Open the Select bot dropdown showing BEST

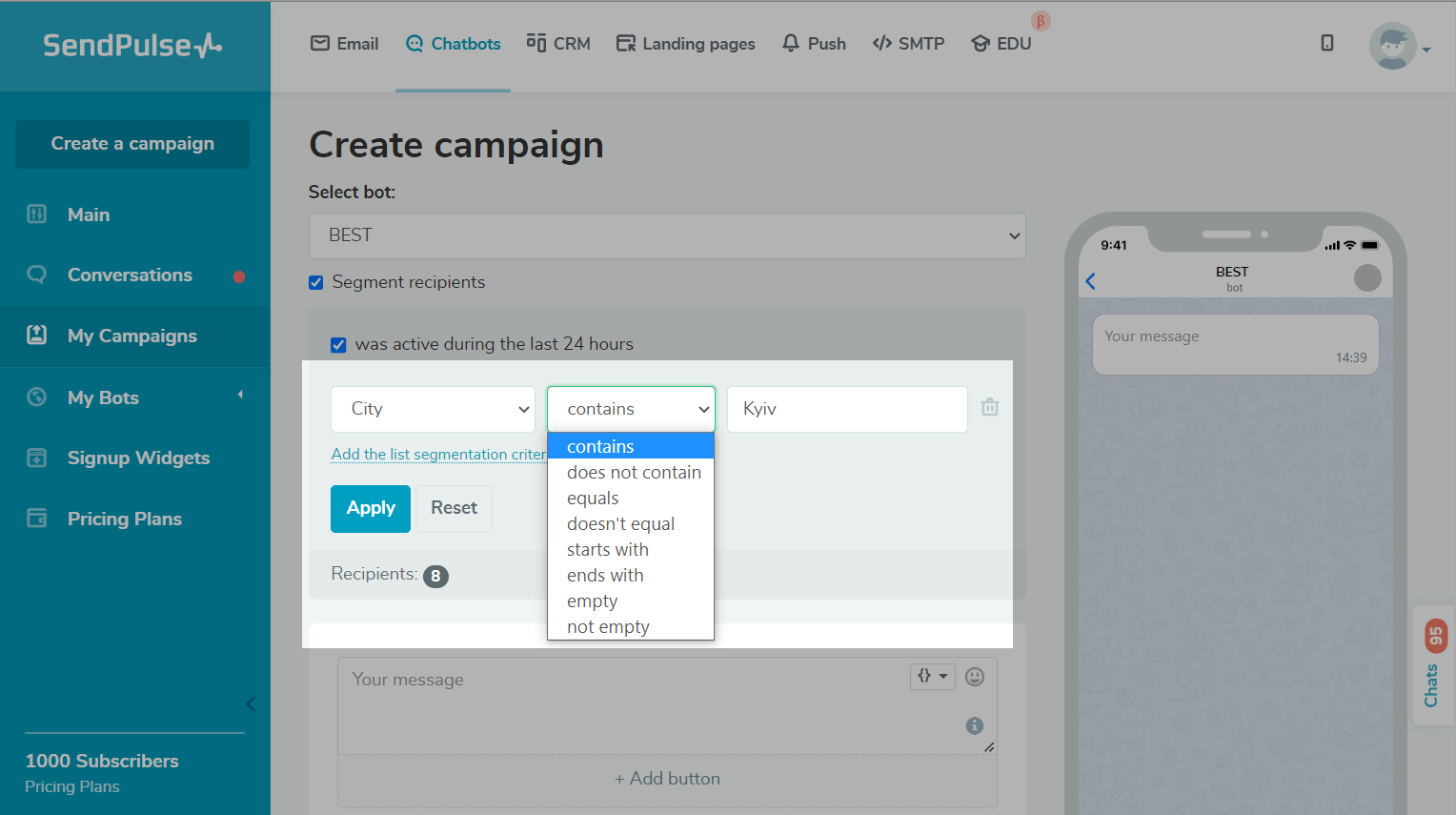(x=667, y=235)
